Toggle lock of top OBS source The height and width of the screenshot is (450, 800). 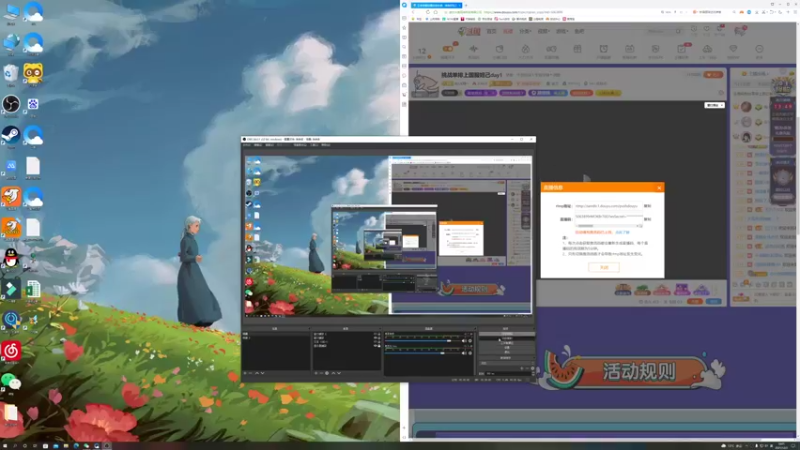(x=379, y=334)
